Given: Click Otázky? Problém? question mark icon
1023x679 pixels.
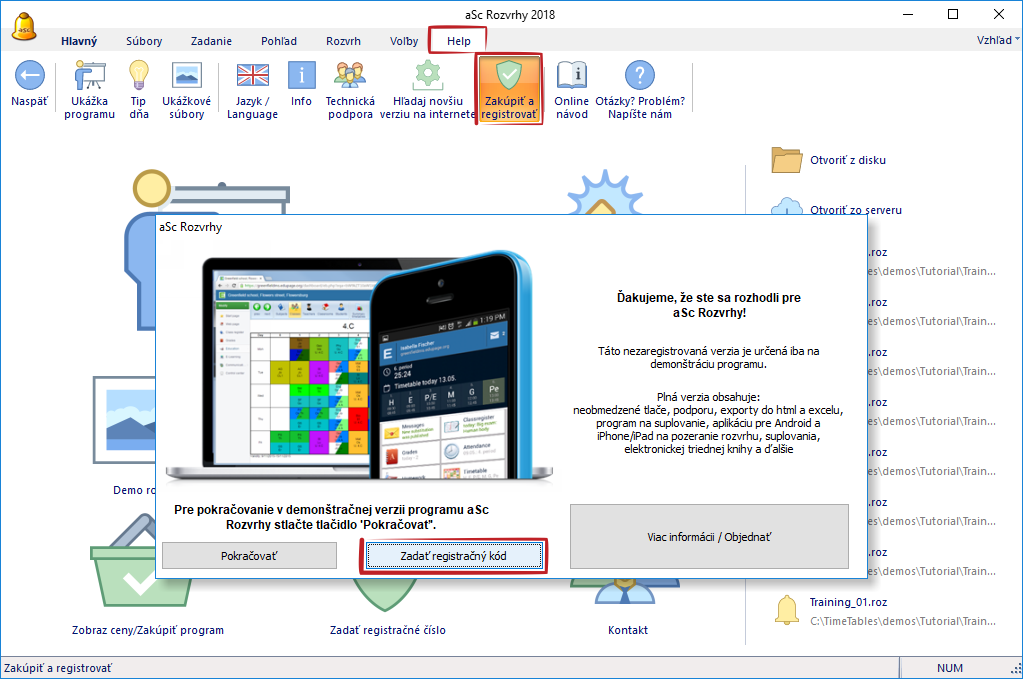Looking at the screenshot, I should coord(640,77).
